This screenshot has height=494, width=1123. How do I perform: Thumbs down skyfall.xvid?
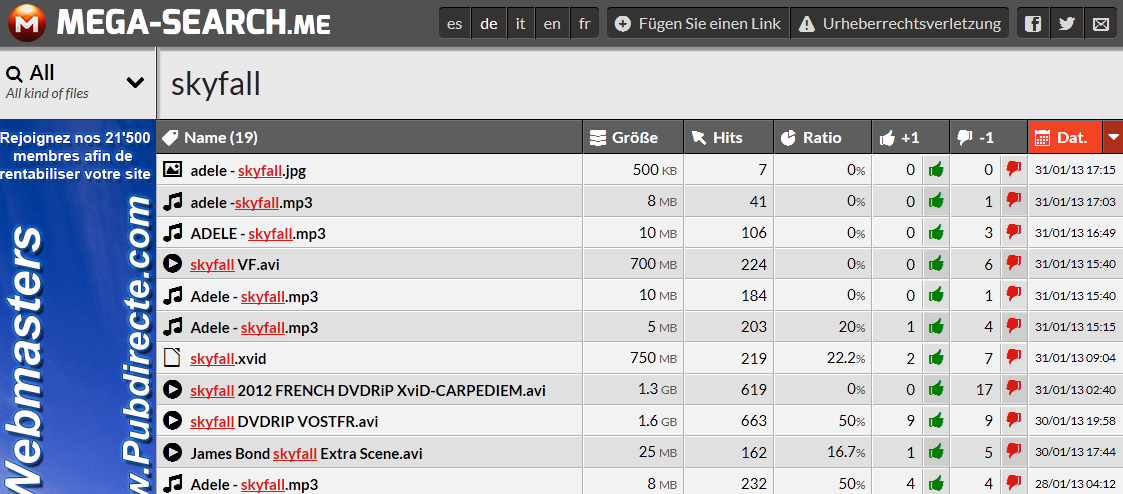click(1013, 358)
